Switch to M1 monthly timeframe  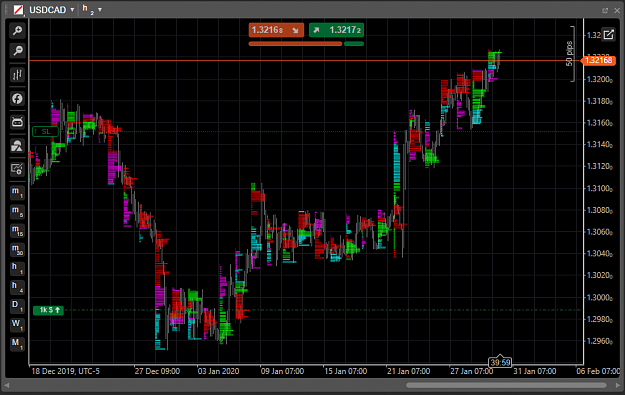click(17, 344)
